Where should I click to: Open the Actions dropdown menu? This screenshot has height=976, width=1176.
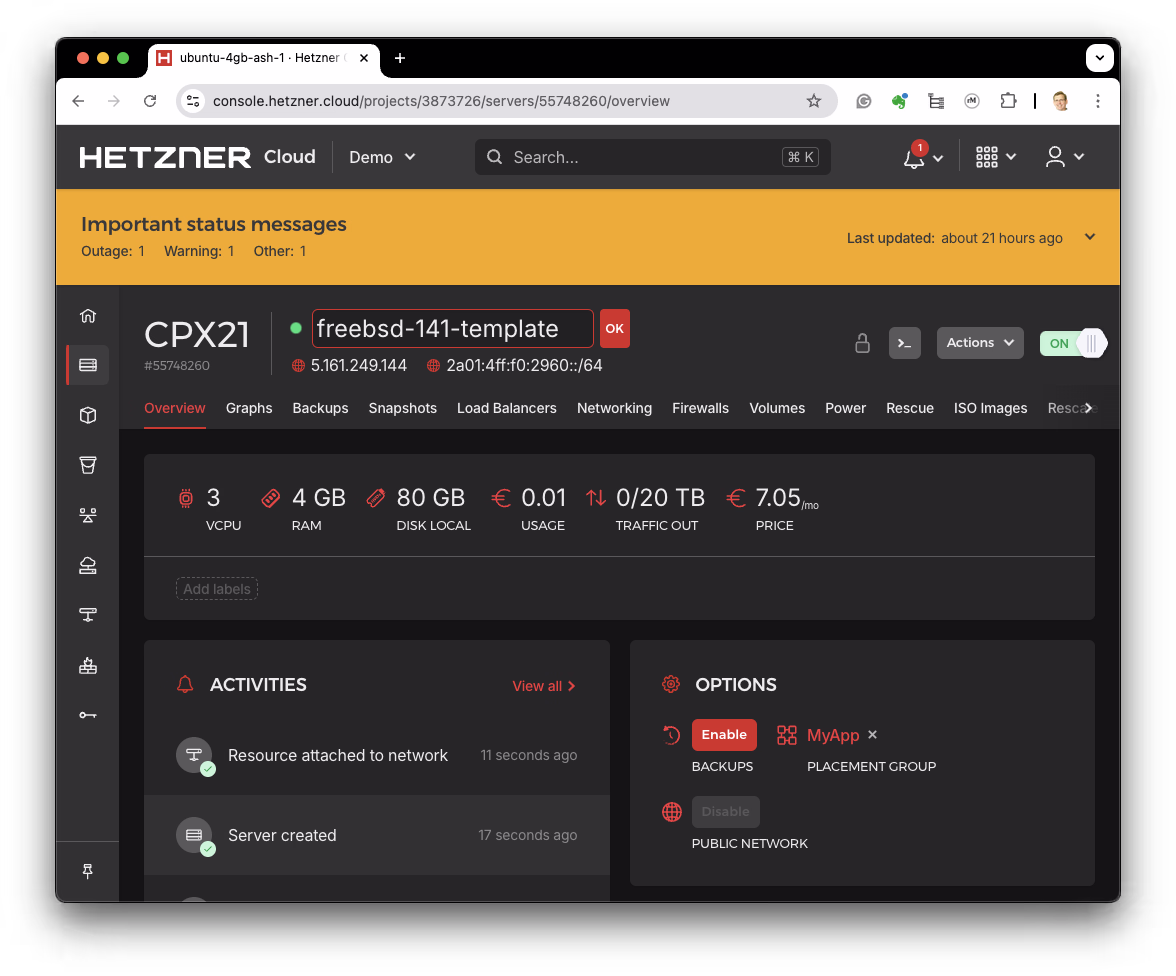tap(980, 343)
